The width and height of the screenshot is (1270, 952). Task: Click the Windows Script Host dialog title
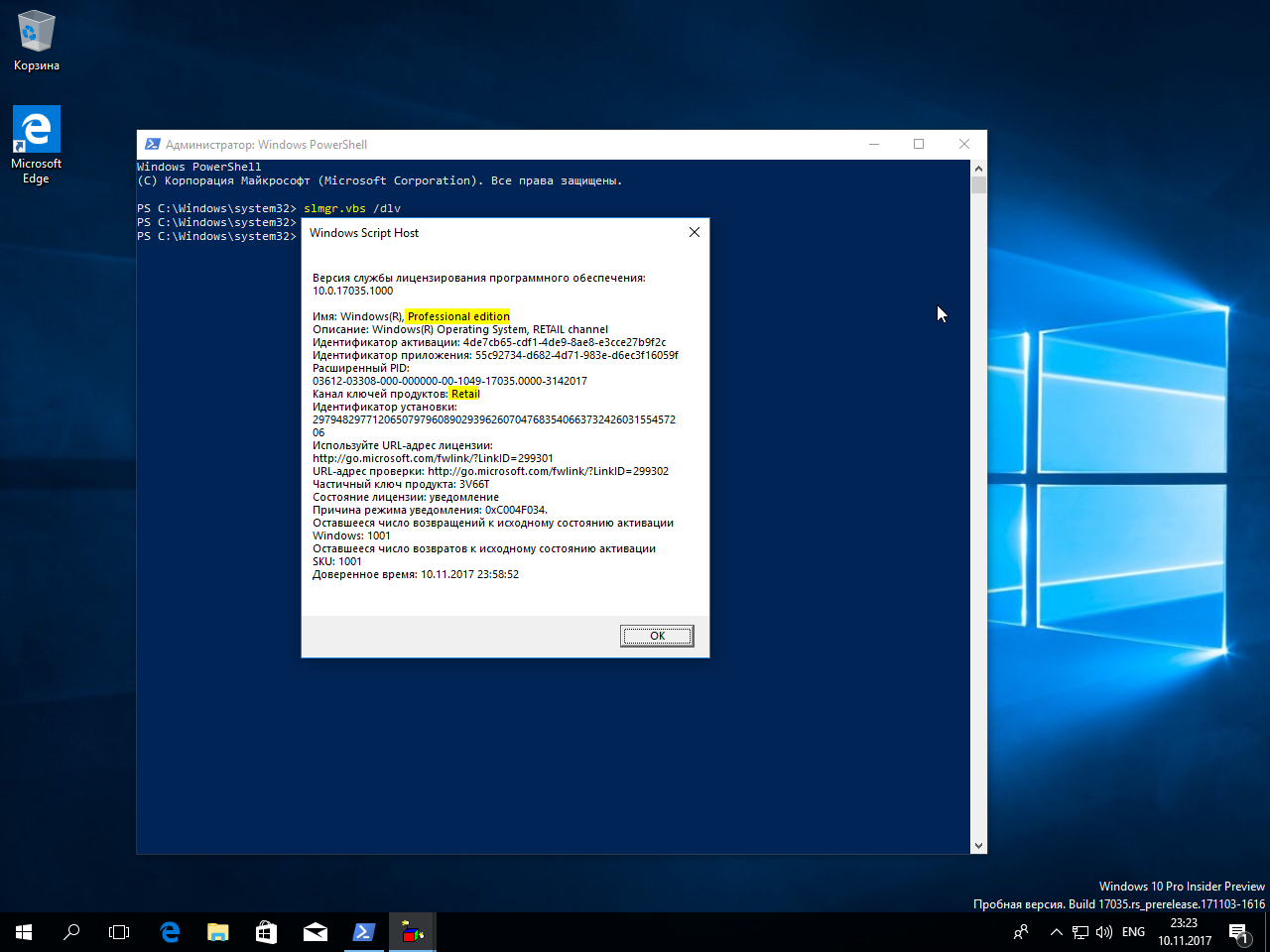[364, 233]
